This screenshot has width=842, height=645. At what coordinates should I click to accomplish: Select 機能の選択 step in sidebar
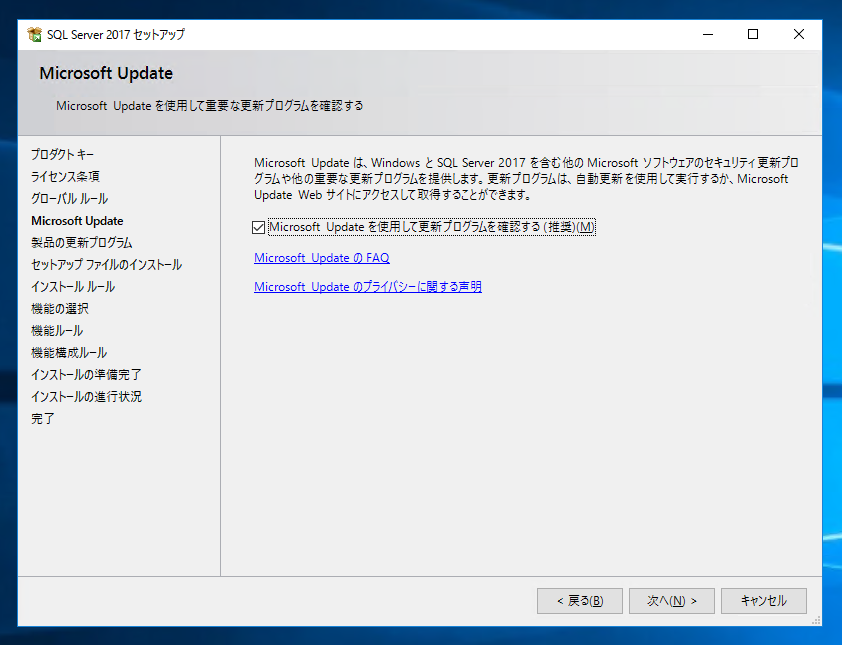pyautogui.click(x=60, y=309)
